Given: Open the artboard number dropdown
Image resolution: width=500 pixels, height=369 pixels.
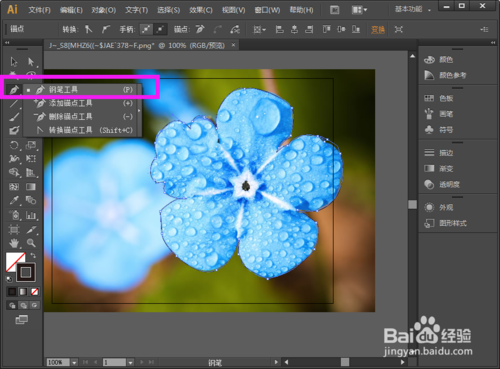Looking at the screenshot, I should tap(131, 362).
